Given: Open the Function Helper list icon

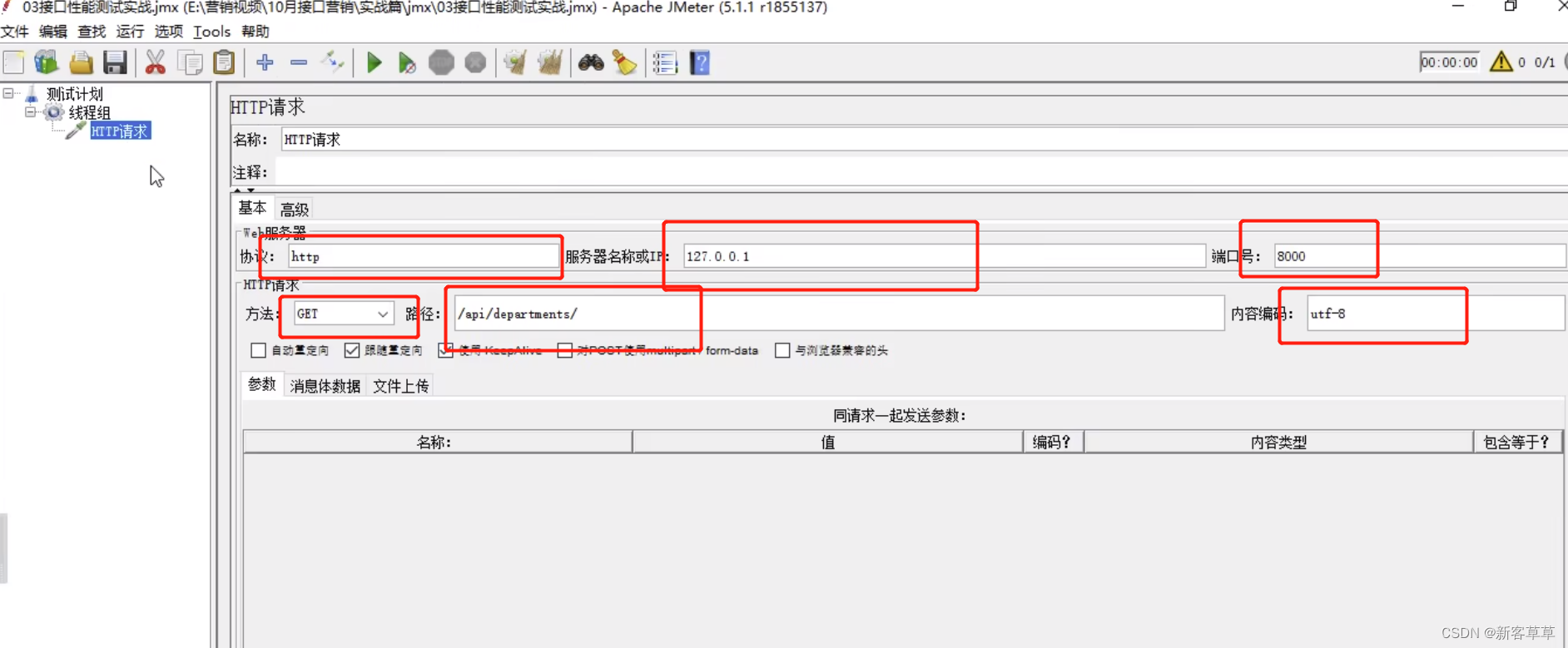Looking at the screenshot, I should 665,62.
